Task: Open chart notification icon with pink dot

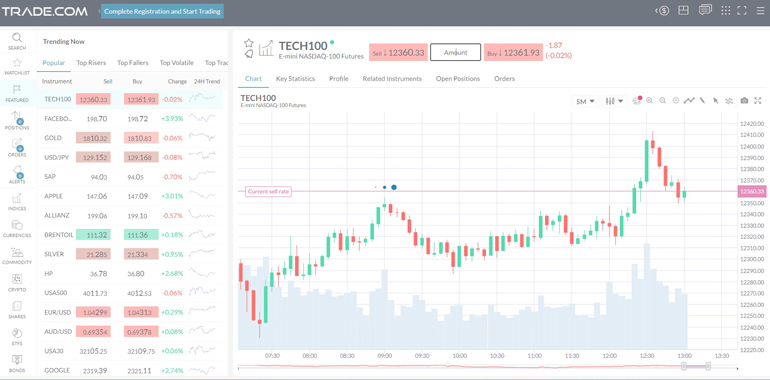Action: tap(637, 101)
